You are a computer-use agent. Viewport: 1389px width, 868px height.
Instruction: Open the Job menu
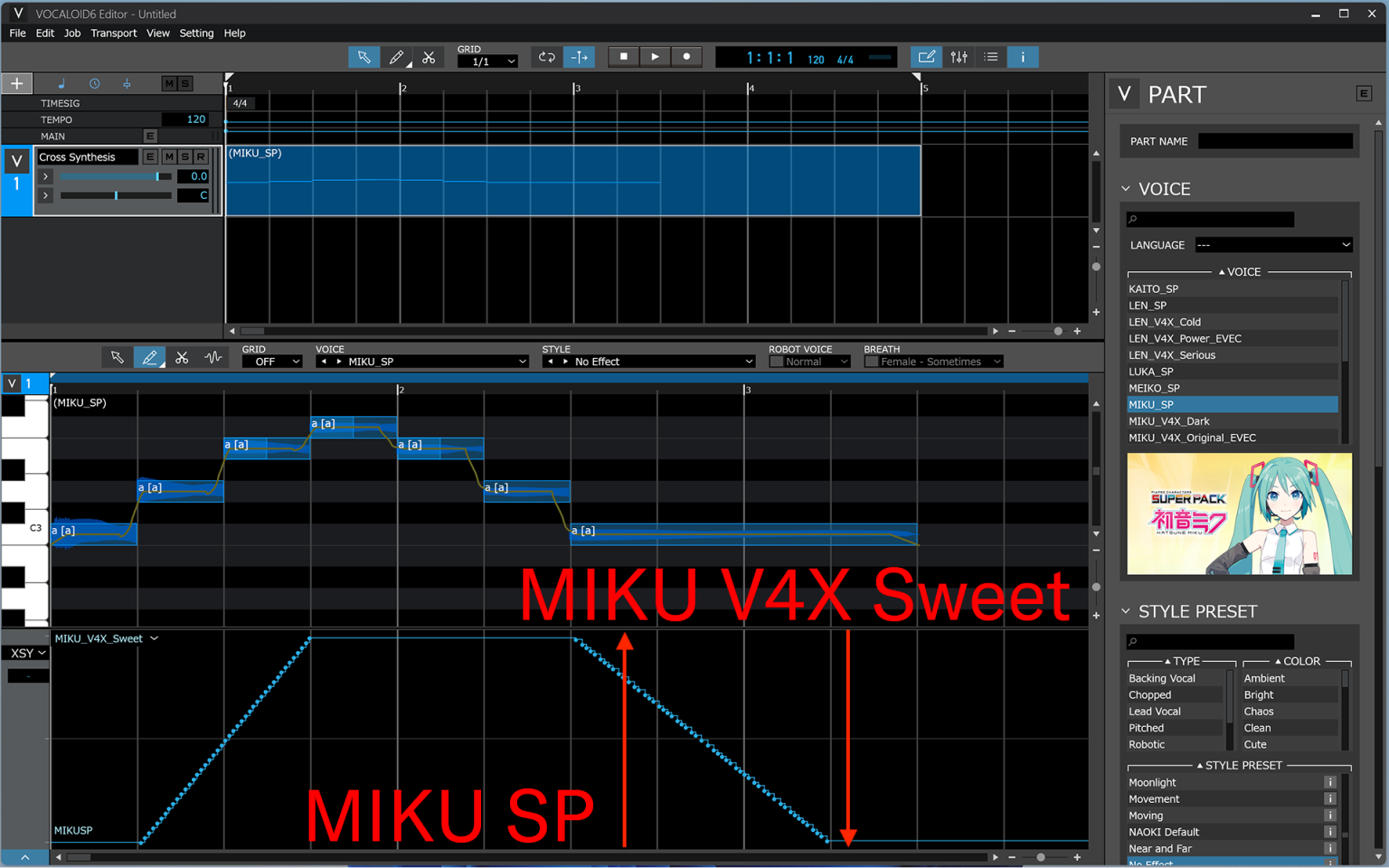coord(71,33)
